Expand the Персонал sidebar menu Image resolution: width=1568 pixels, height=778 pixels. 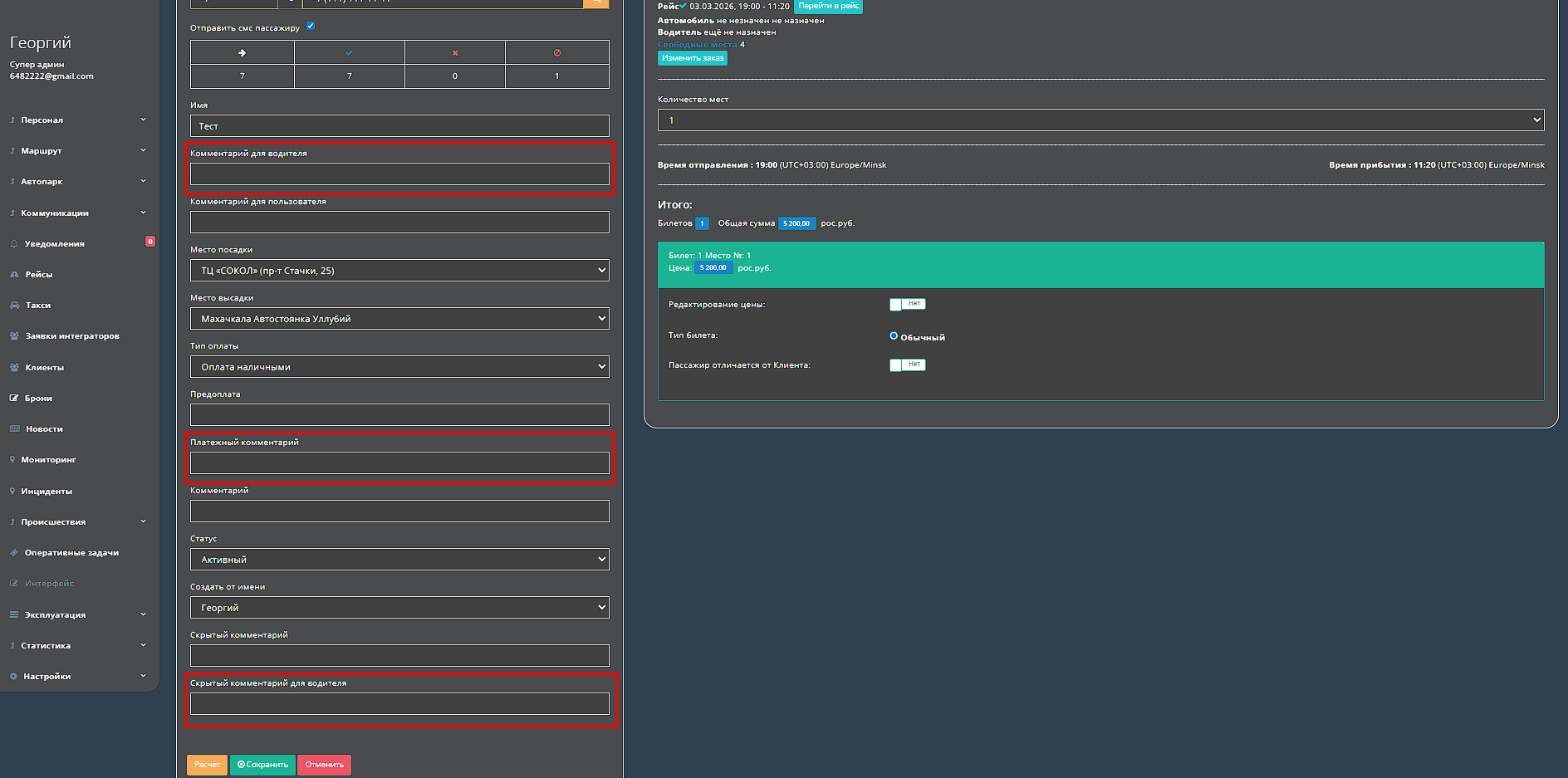pyautogui.click(x=79, y=120)
